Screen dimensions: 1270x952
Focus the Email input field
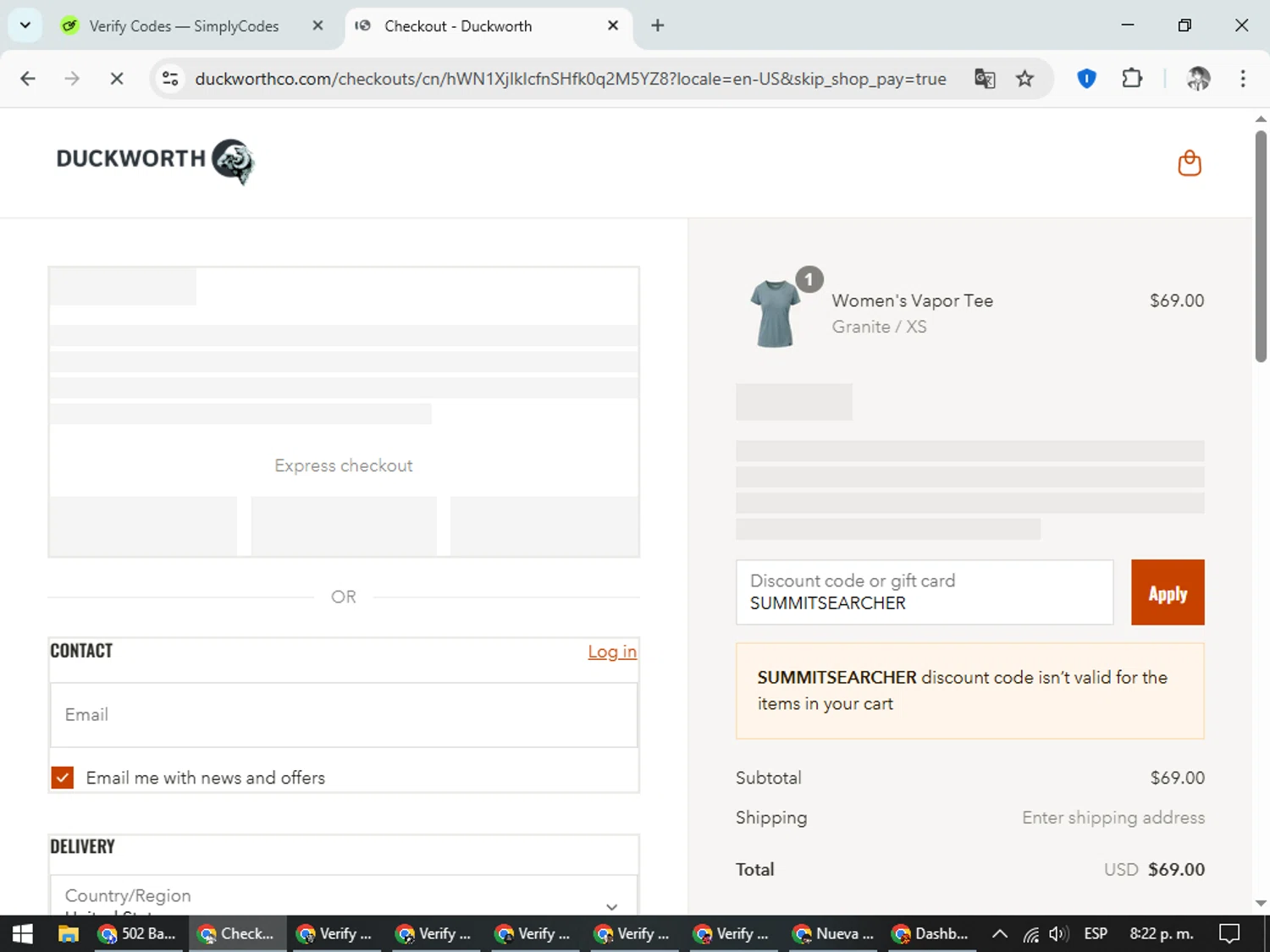[x=344, y=715]
